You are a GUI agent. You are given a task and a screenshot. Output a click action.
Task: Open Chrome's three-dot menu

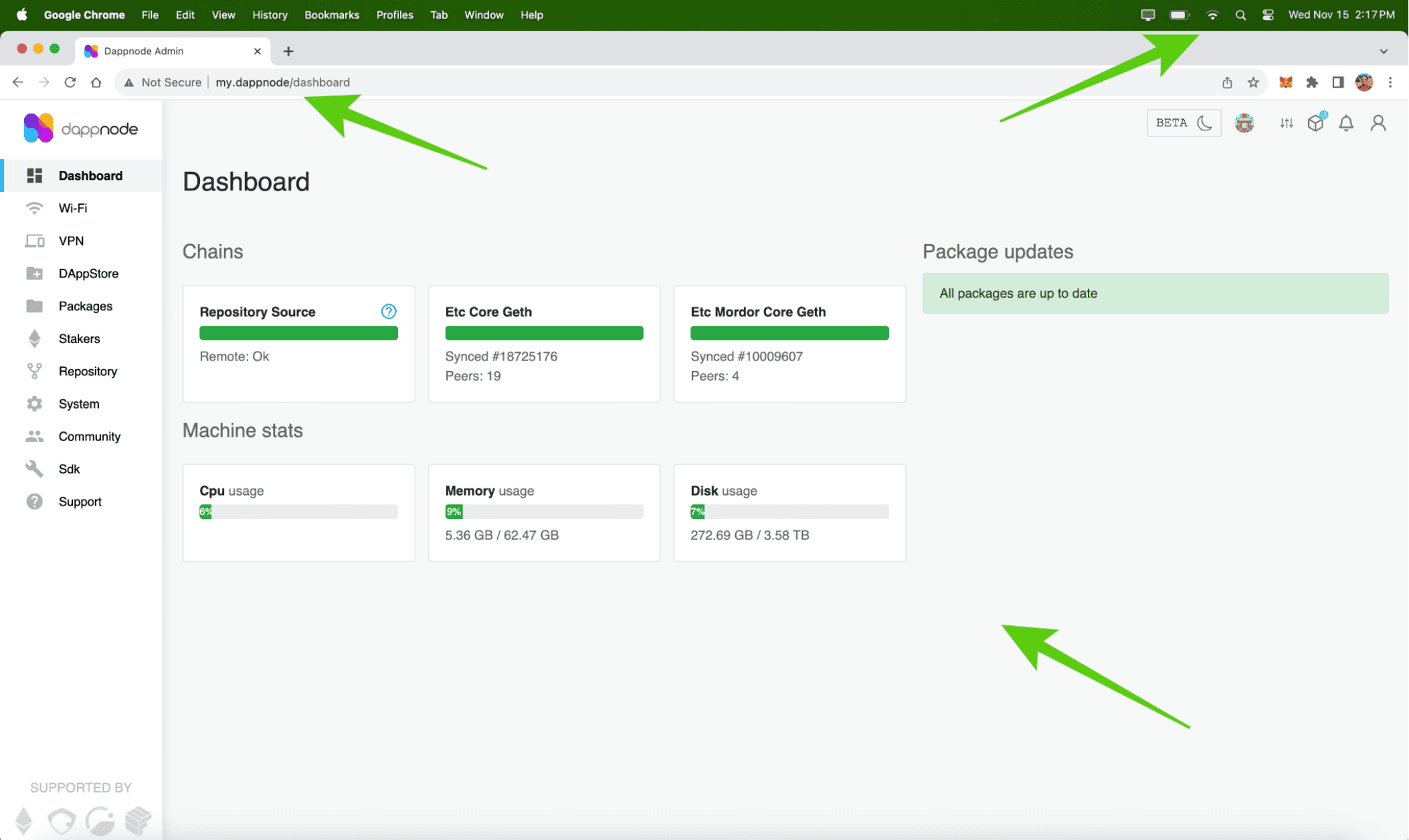[1391, 82]
